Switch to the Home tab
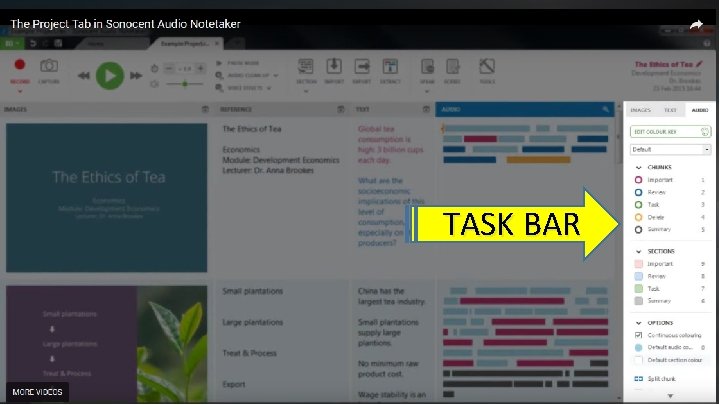This screenshot has height=405, width=720. [x=96, y=44]
